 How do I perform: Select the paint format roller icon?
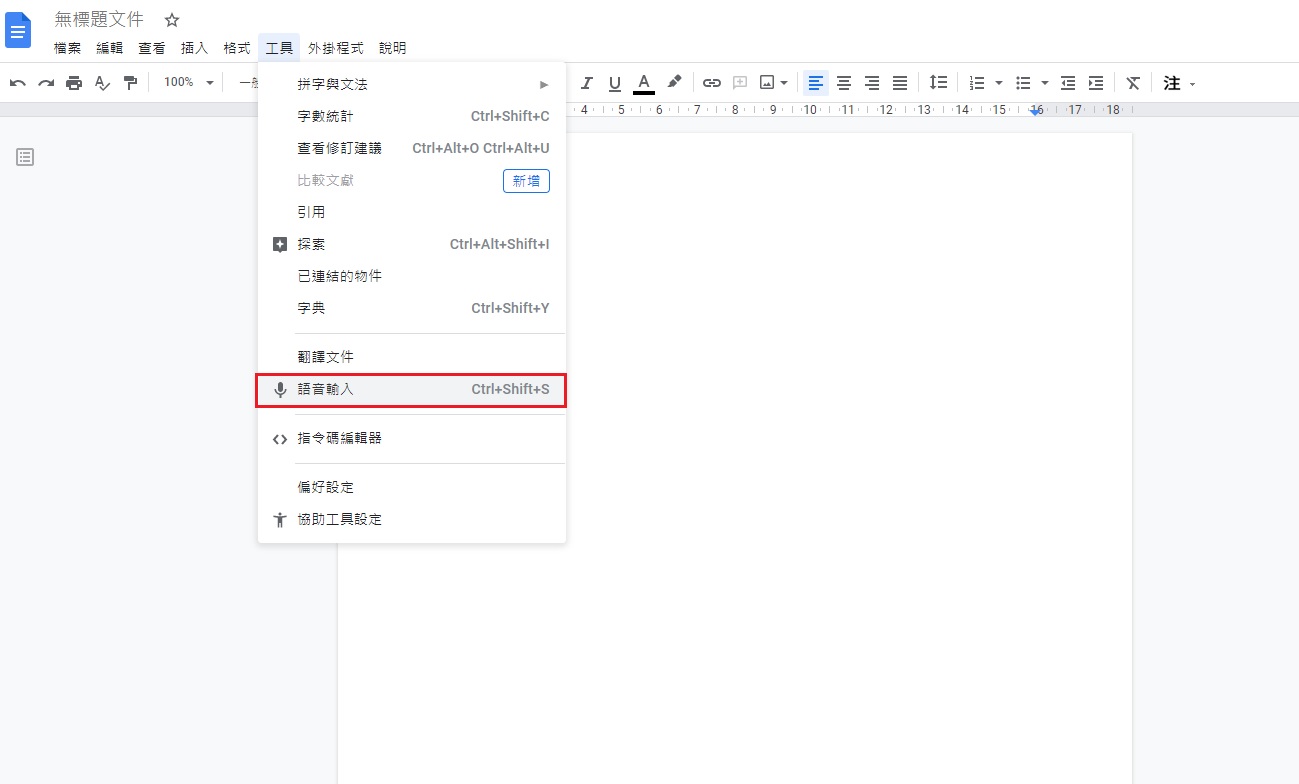pos(130,83)
